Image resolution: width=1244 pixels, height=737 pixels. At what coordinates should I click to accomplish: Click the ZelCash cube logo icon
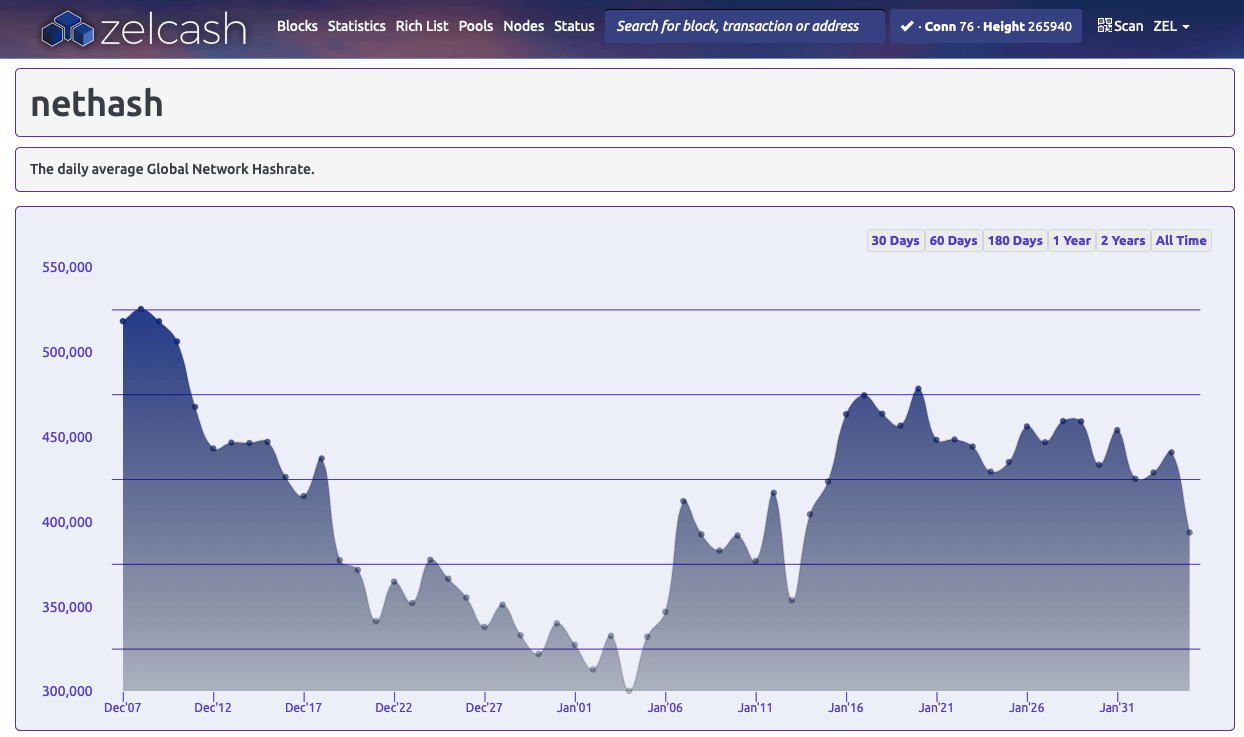67,28
